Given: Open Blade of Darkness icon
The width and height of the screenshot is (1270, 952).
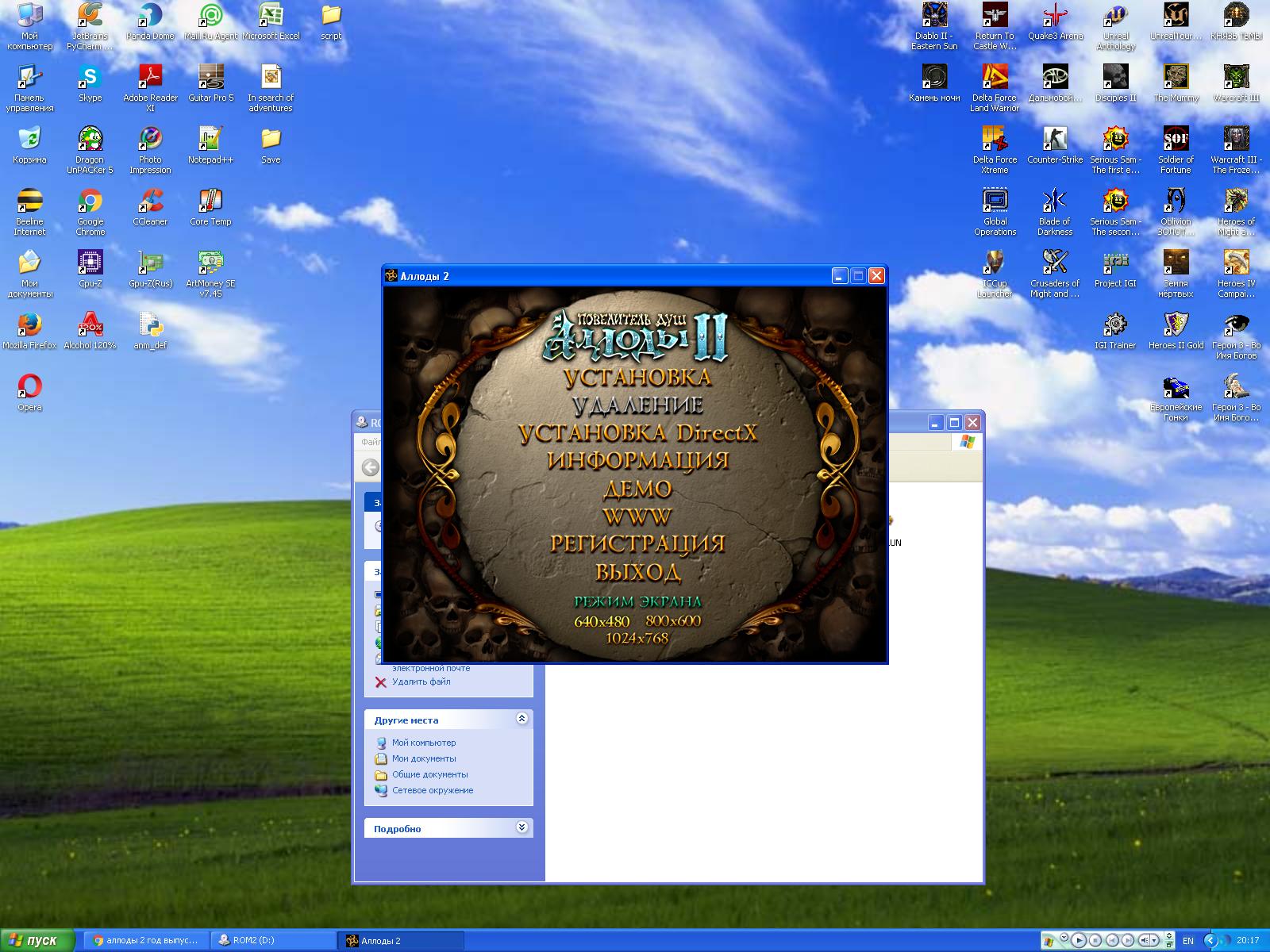Looking at the screenshot, I should (1055, 213).
